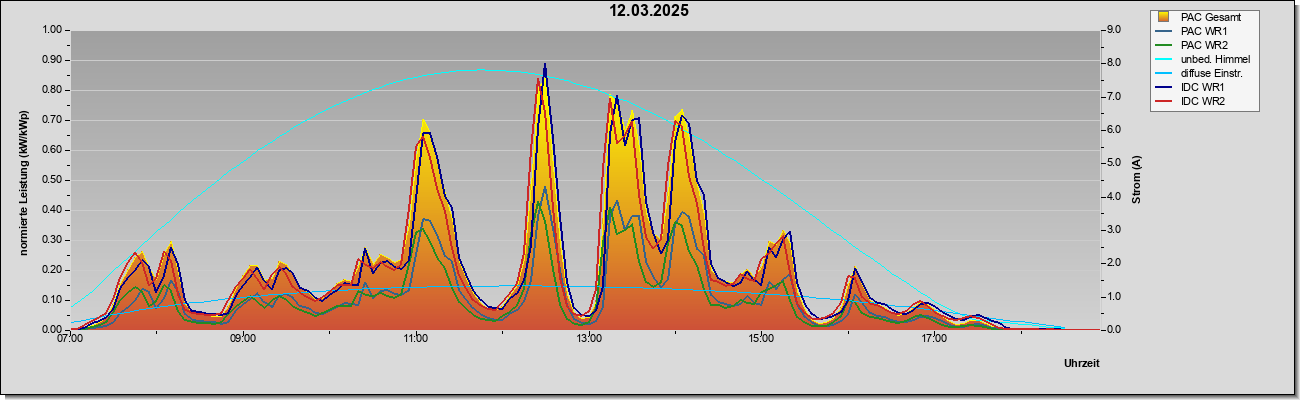The height and width of the screenshot is (400, 1300).
Task: Select the PAC WR1 legend entry
Action: [x=1203, y=31]
